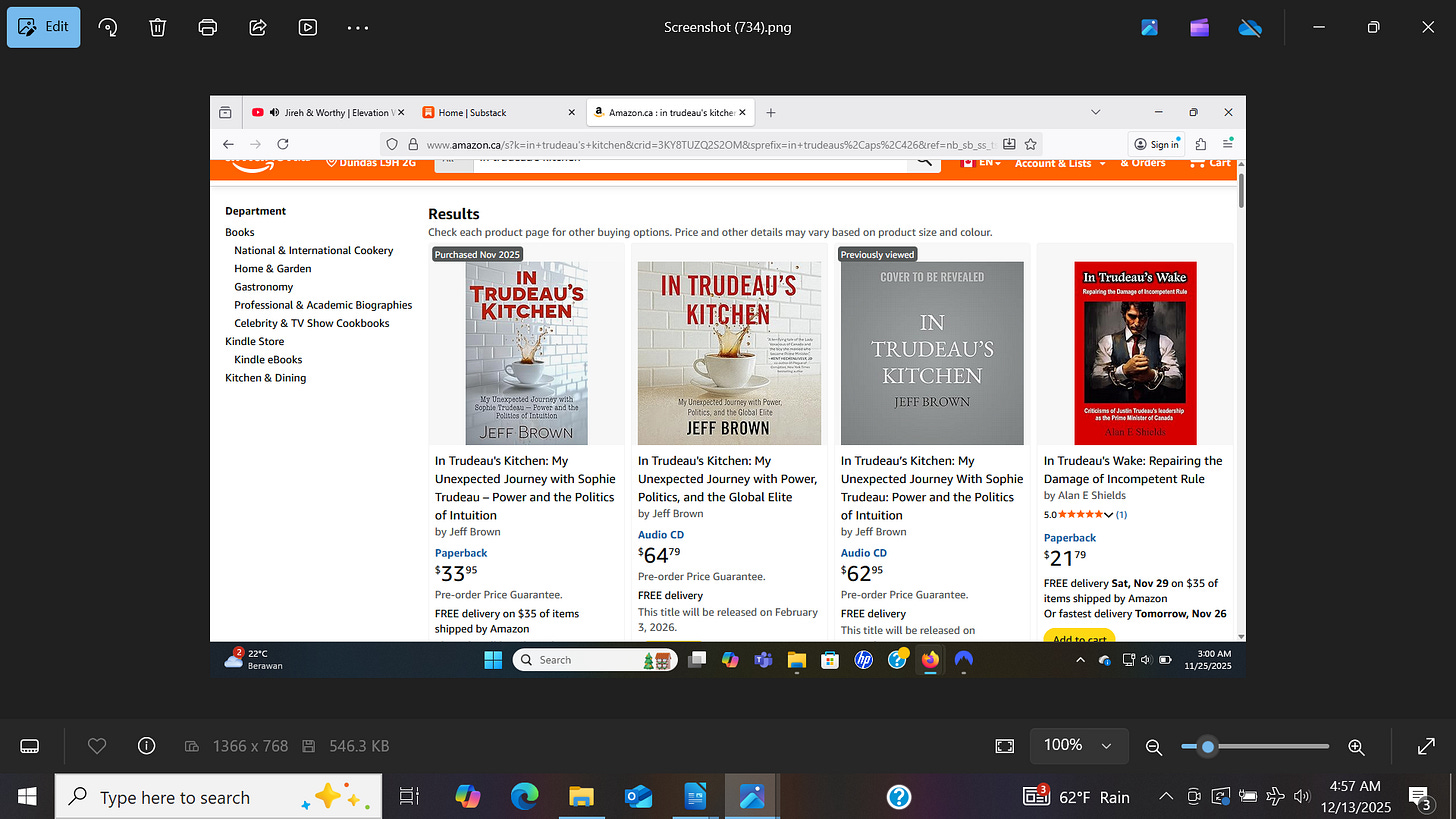Image resolution: width=1456 pixels, height=819 pixels.
Task: Click the zoom slider handle
Action: coord(1208,747)
